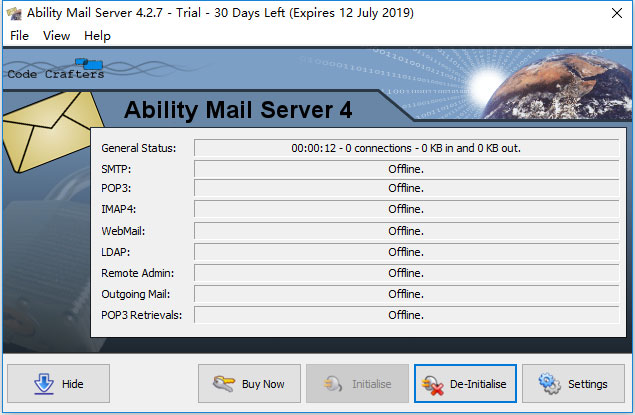Click the keys icon on Buy Now
Screen dimensions: 635x415
tap(224, 383)
